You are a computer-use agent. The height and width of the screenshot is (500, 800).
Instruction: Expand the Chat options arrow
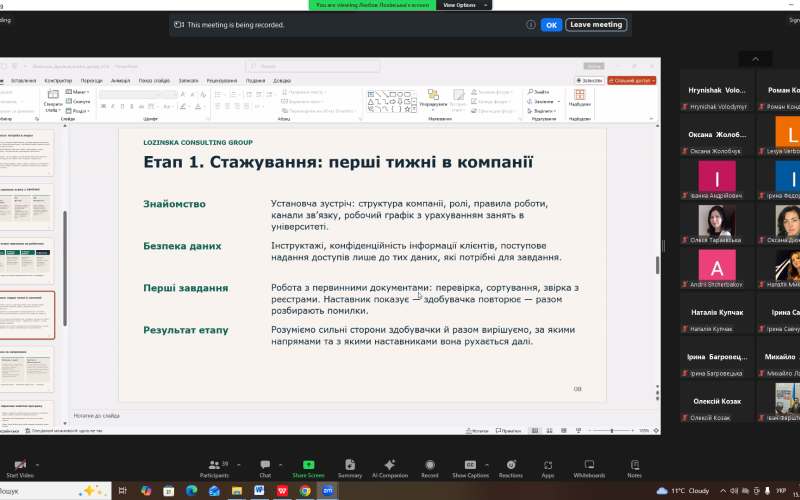pos(280,465)
